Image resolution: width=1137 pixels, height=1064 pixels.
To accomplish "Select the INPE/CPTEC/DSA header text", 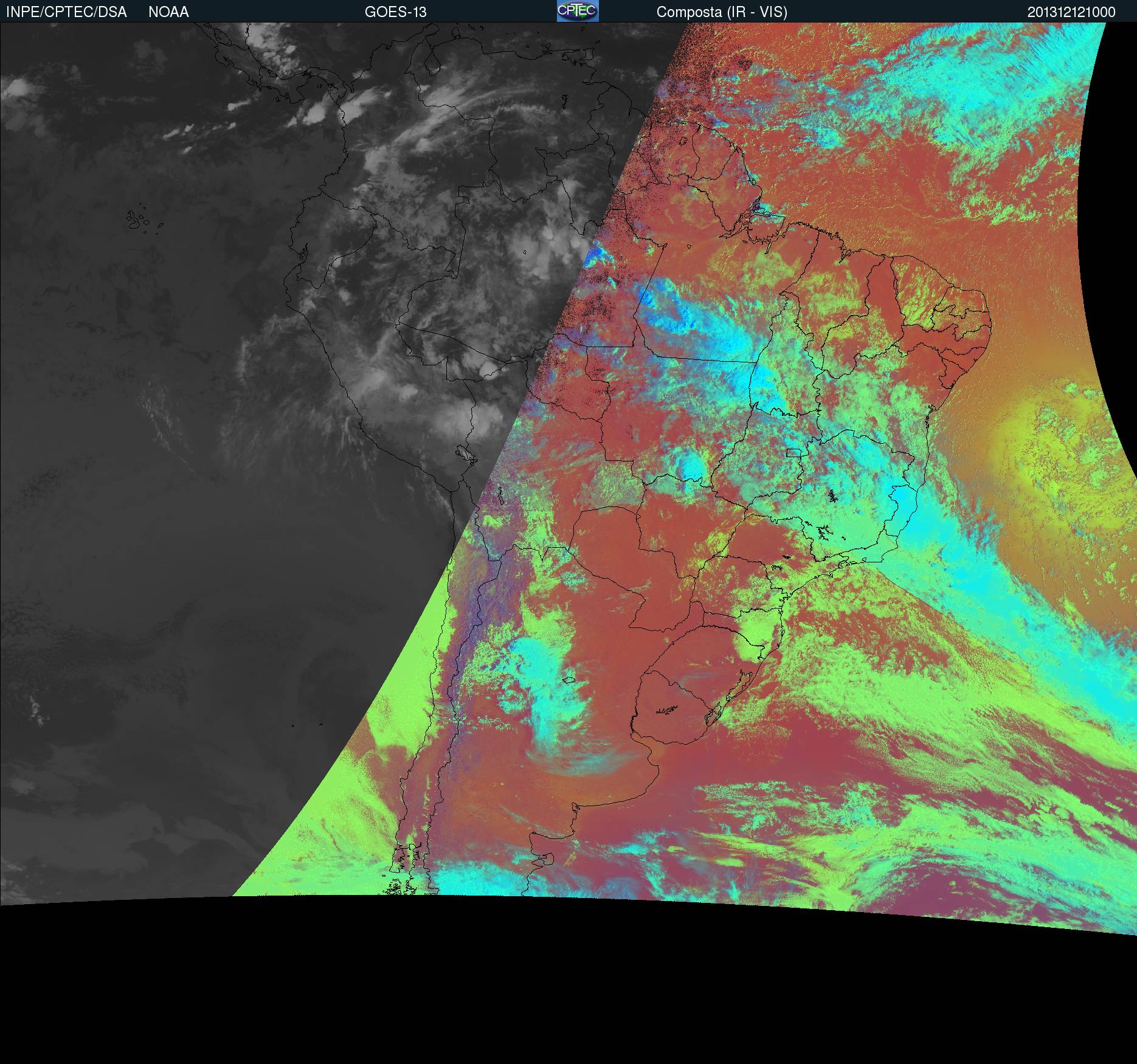I will [66, 12].
